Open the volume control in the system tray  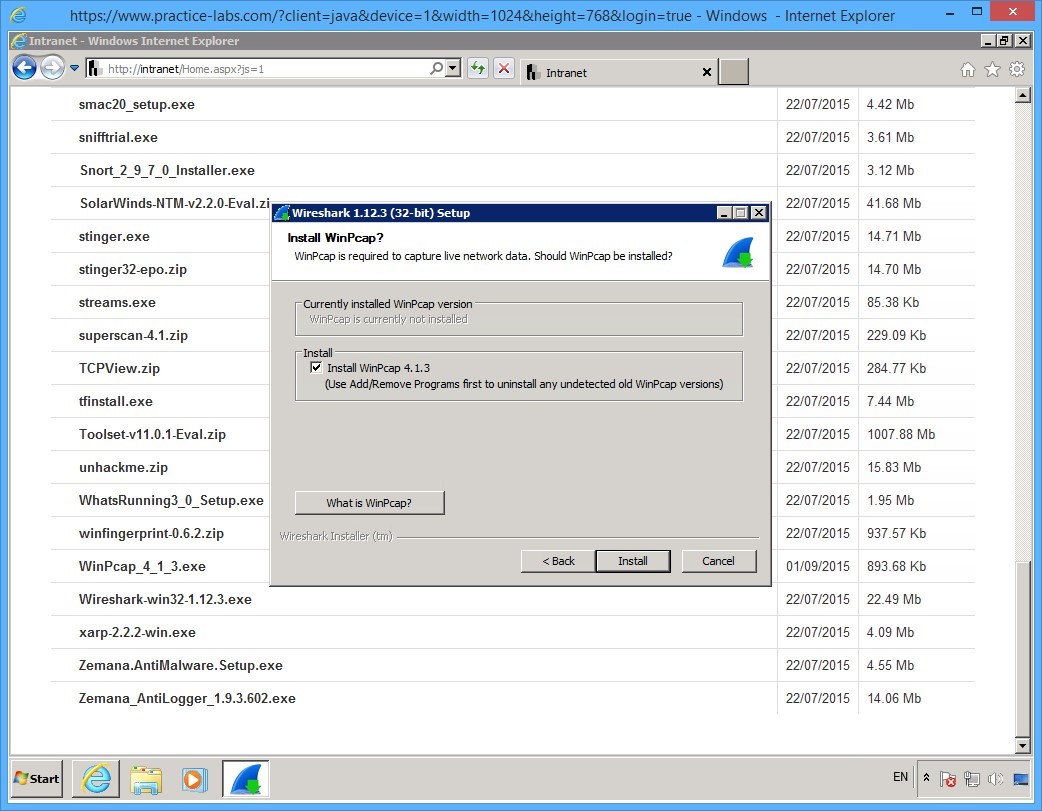995,779
